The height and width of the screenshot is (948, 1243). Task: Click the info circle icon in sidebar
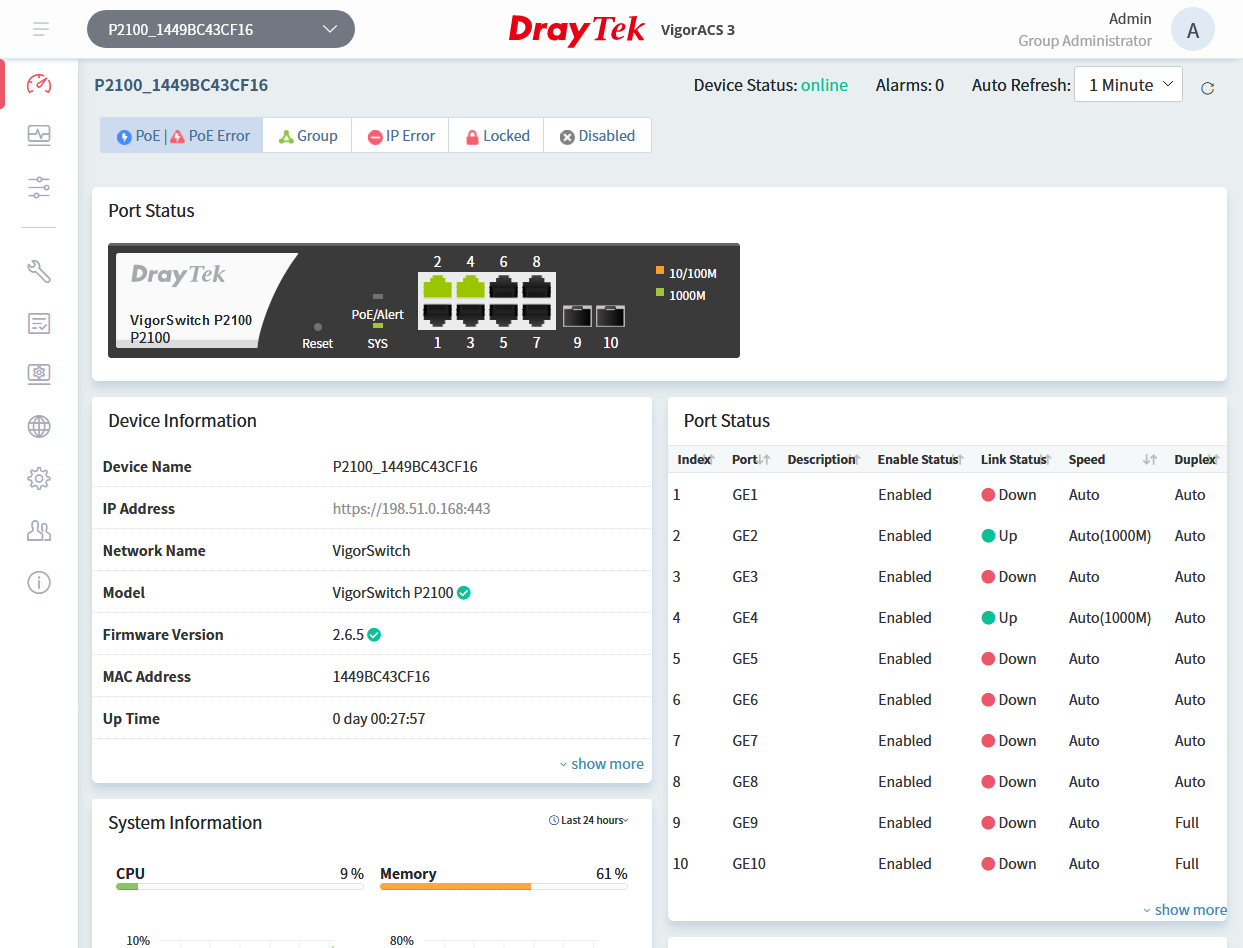tap(39, 583)
